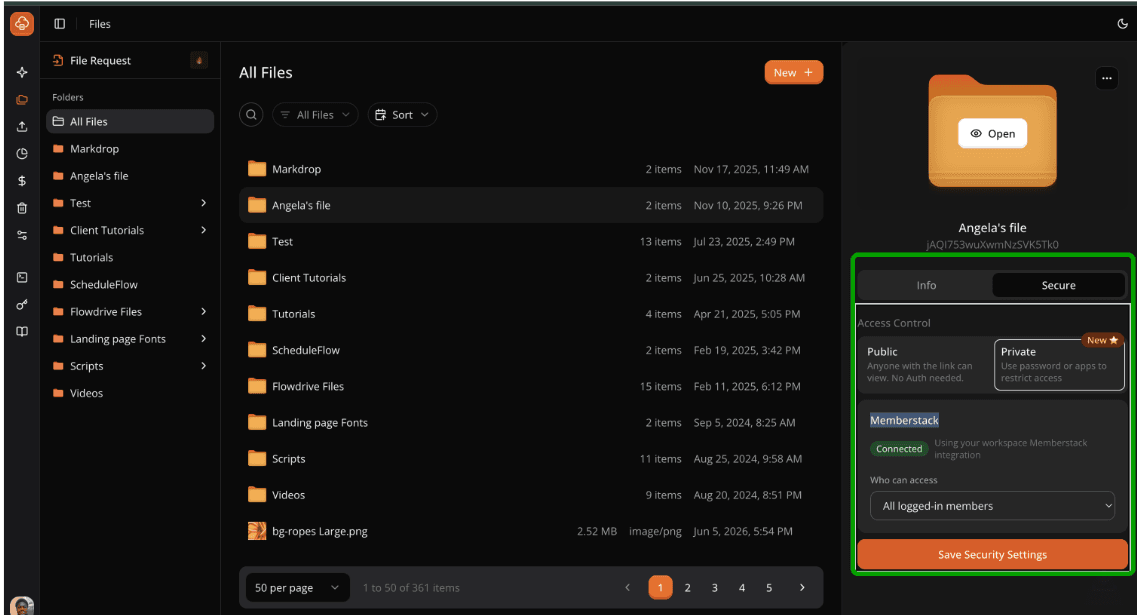Select the Test folder row in list
The image size is (1137, 615).
[531, 242]
